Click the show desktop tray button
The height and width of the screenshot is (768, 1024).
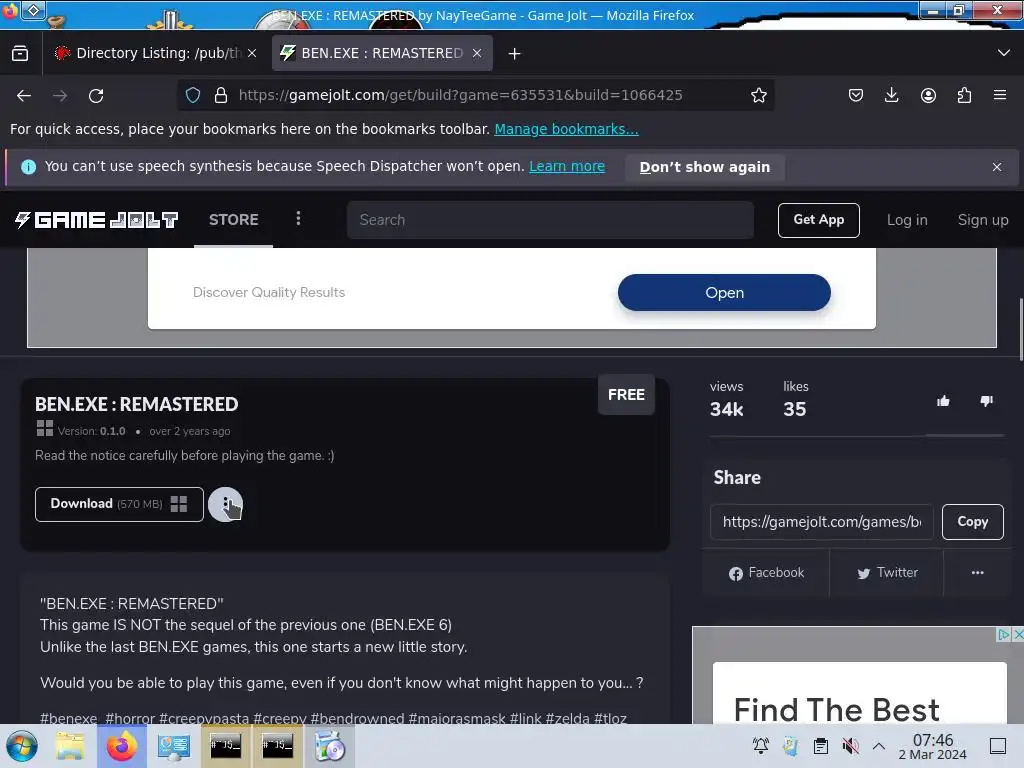tap(998, 746)
